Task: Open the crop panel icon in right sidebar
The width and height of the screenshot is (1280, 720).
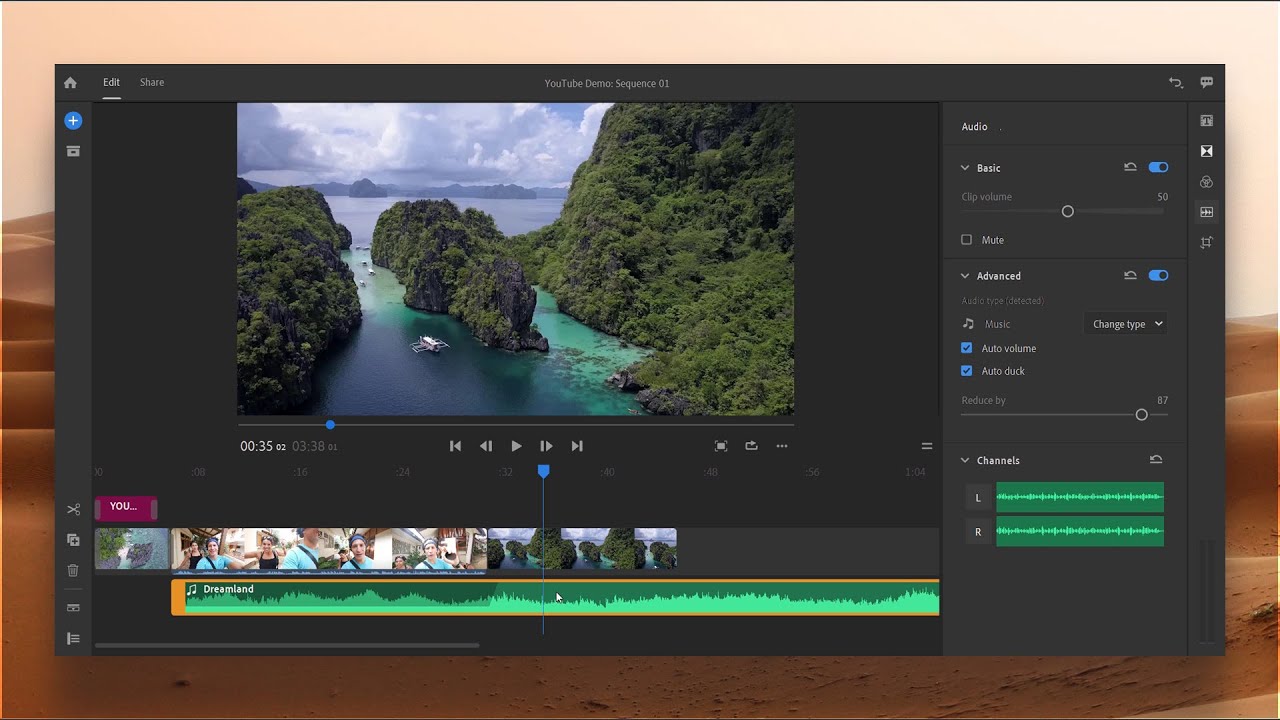Action: coord(1207,242)
